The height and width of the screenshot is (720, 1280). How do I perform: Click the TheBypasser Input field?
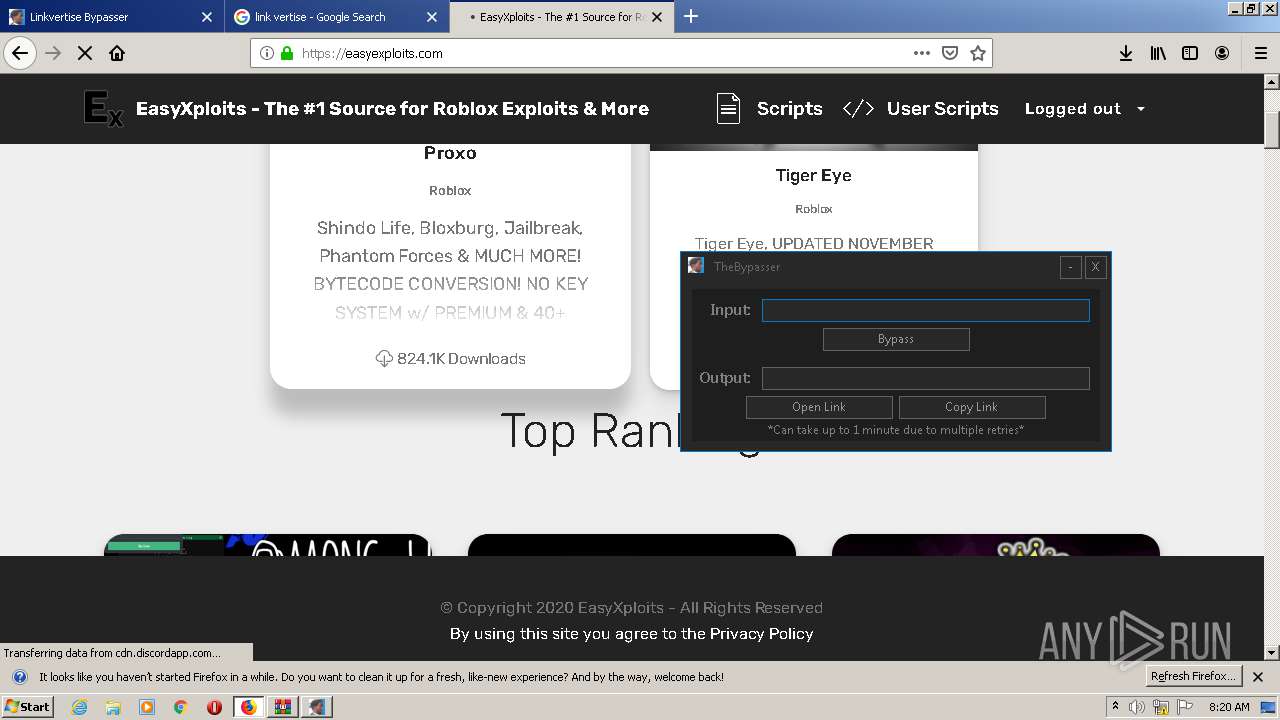(926, 310)
